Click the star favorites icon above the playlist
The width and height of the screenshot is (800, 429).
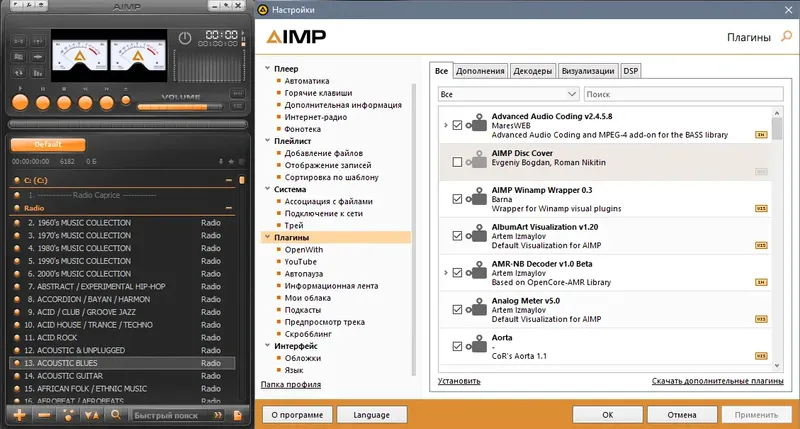click(x=231, y=161)
